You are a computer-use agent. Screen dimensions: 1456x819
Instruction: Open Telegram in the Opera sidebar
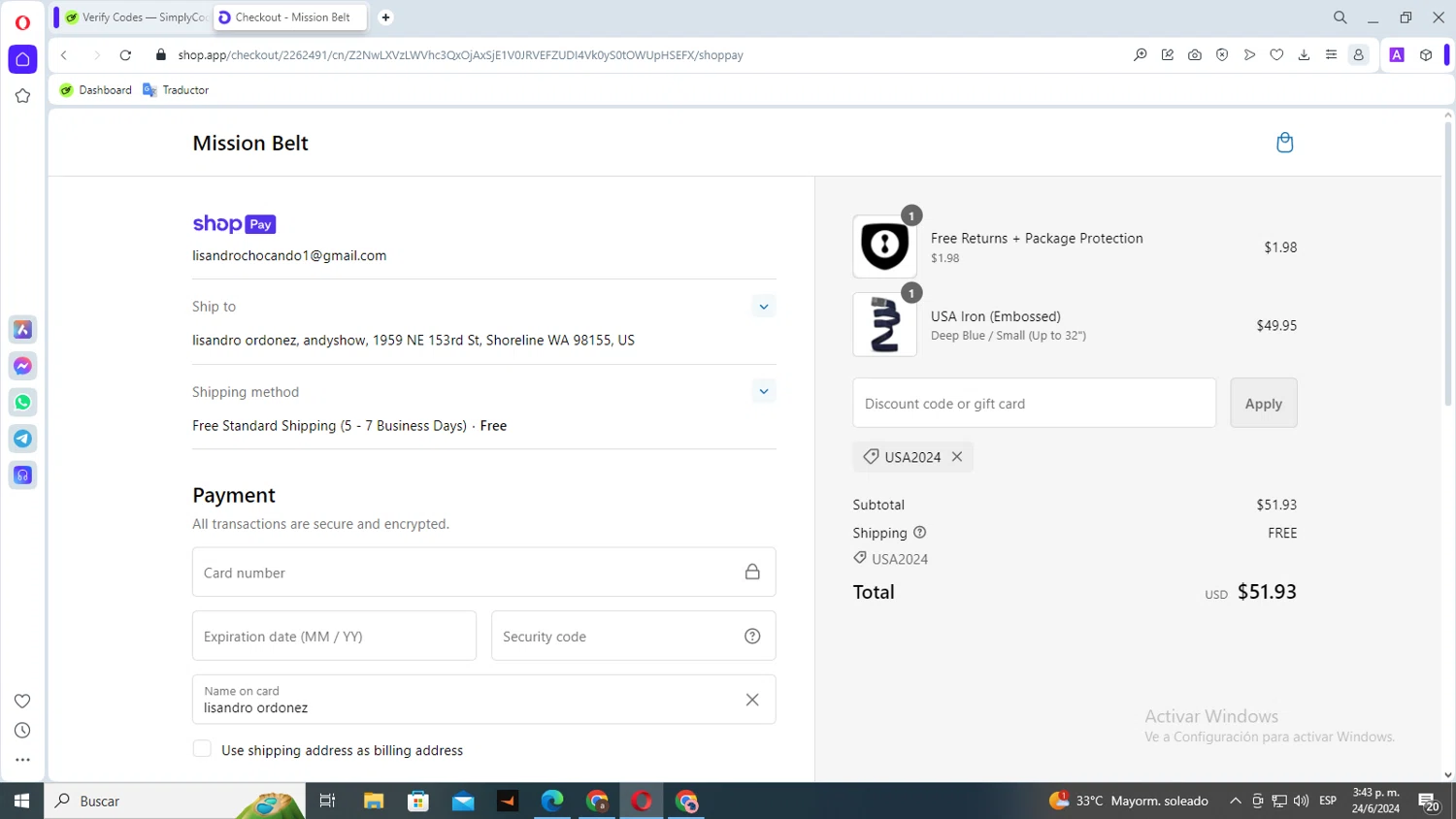(22, 439)
